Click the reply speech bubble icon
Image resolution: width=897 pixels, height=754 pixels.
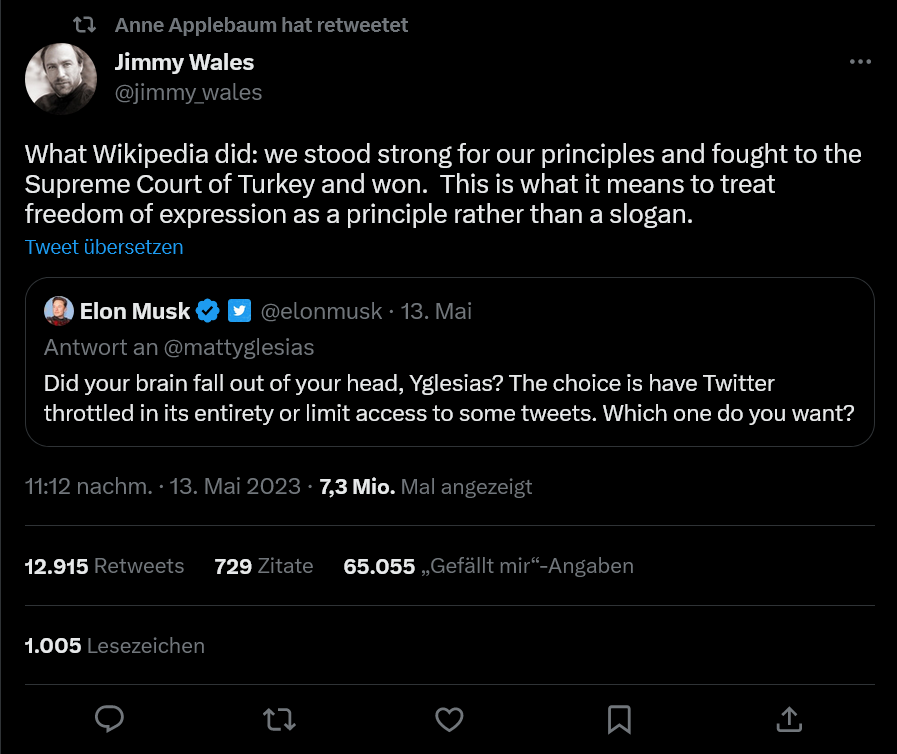[109, 718]
